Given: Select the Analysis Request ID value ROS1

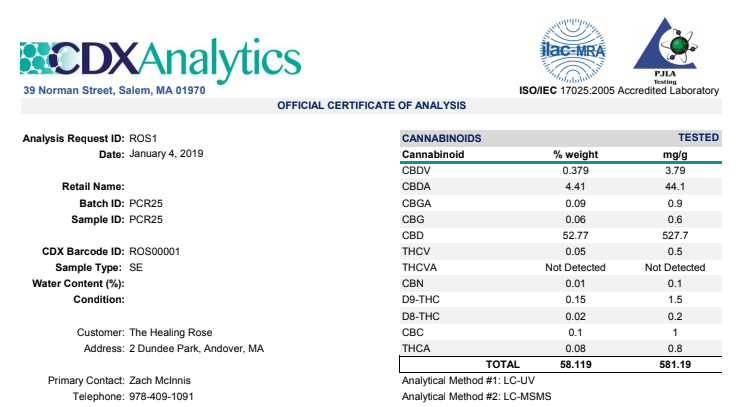Looking at the screenshot, I should point(143,138).
